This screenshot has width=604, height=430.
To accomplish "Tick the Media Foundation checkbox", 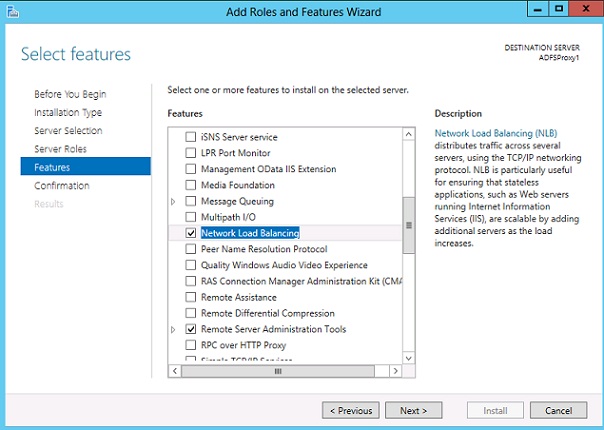I will (191, 185).
